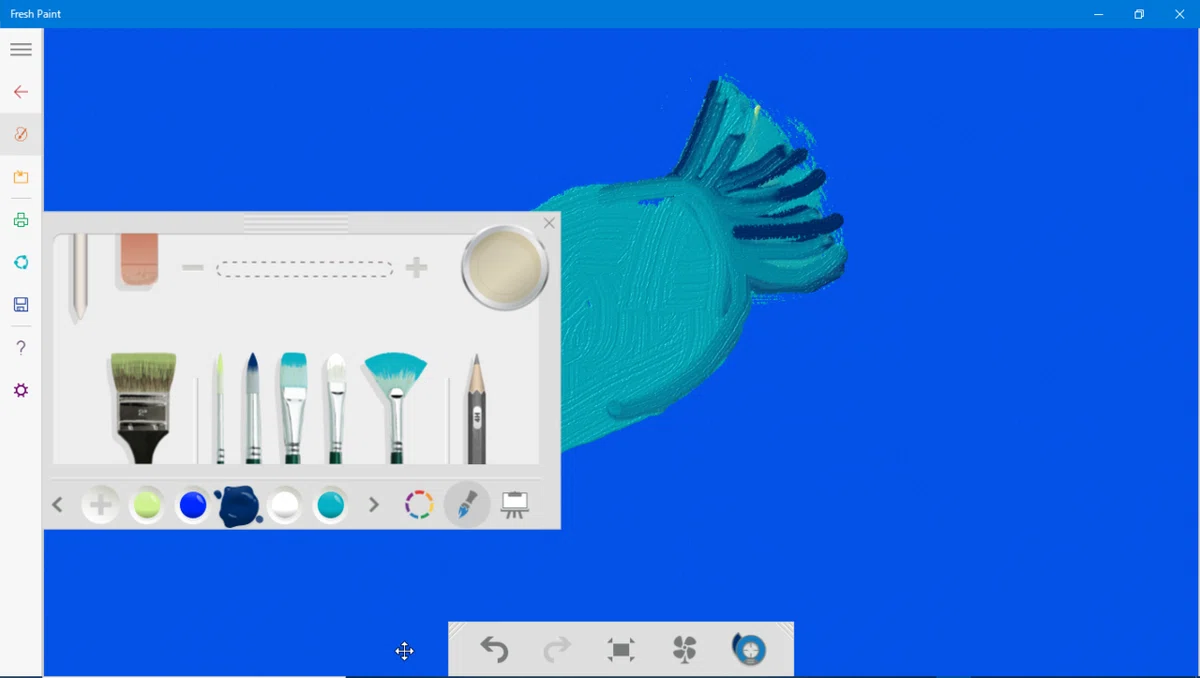1200x678 pixels.
Task: Go back with the red arrow
Action: click(21, 92)
